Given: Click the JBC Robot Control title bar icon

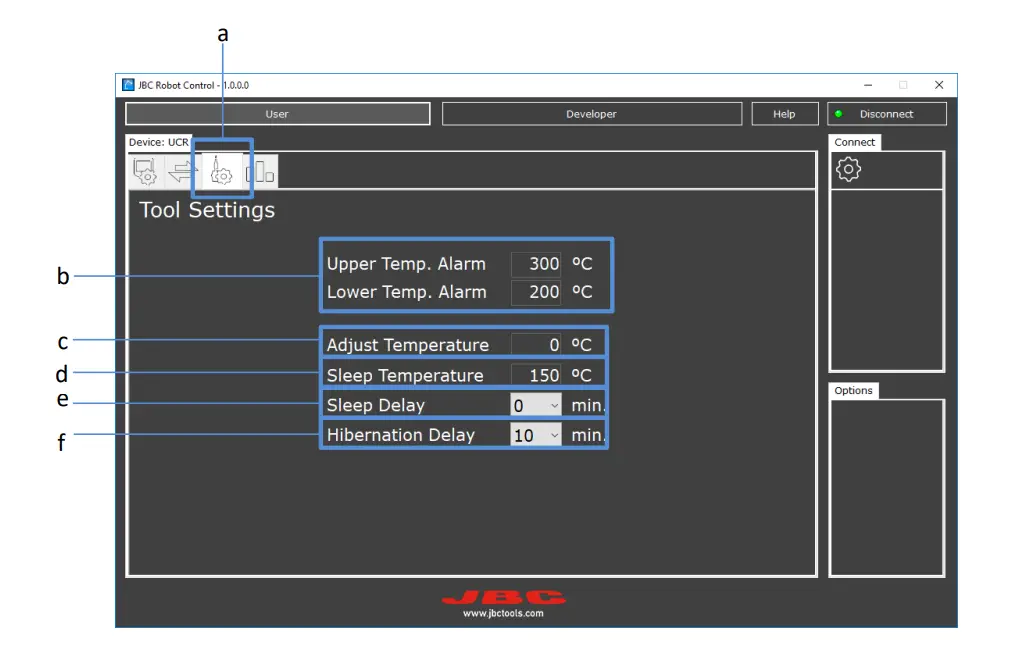Looking at the screenshot, I should (129, 85).
